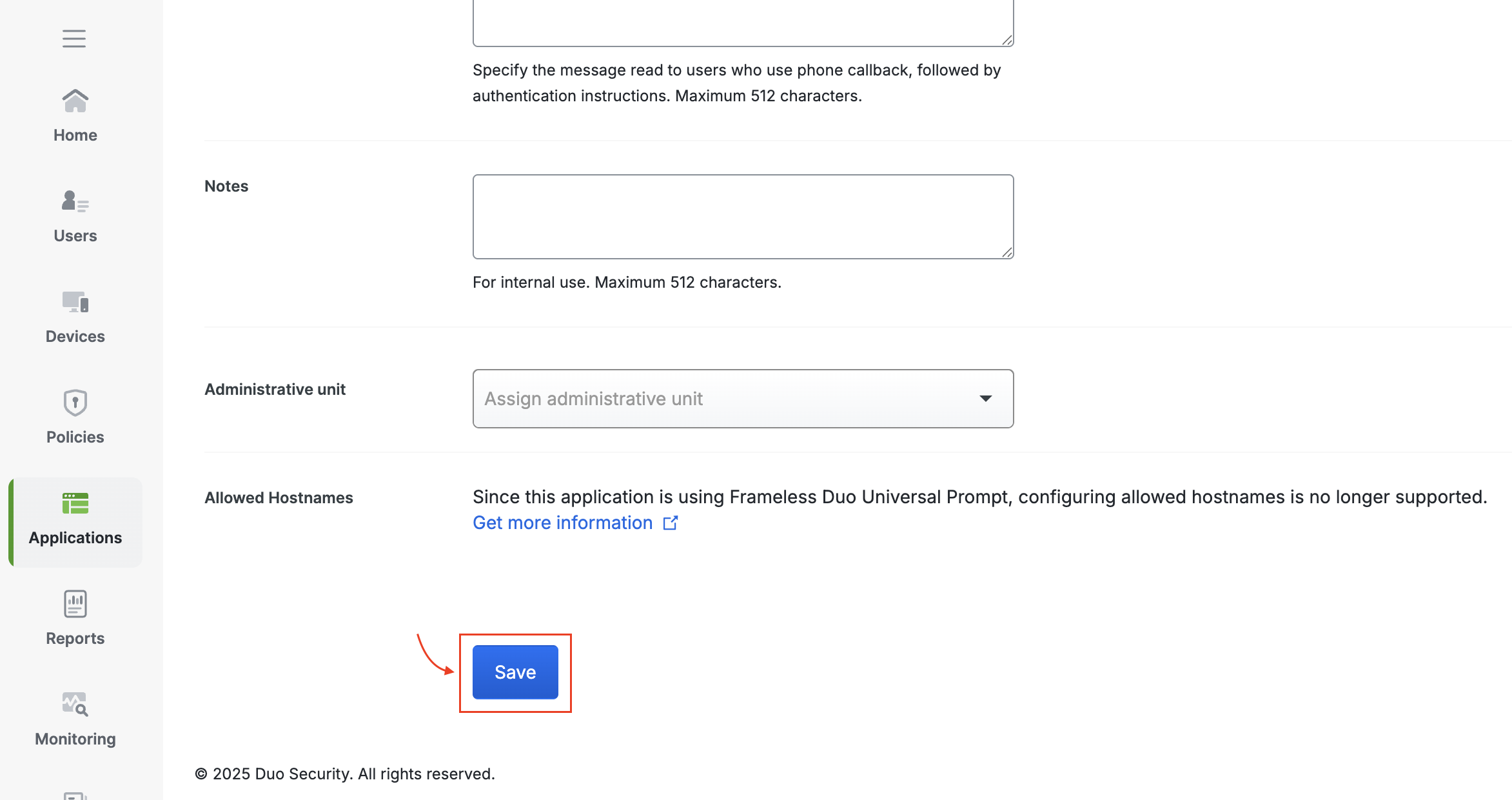Click the blue Save button
This screenshot has height=800, width=1512.
tap(515, 672)
